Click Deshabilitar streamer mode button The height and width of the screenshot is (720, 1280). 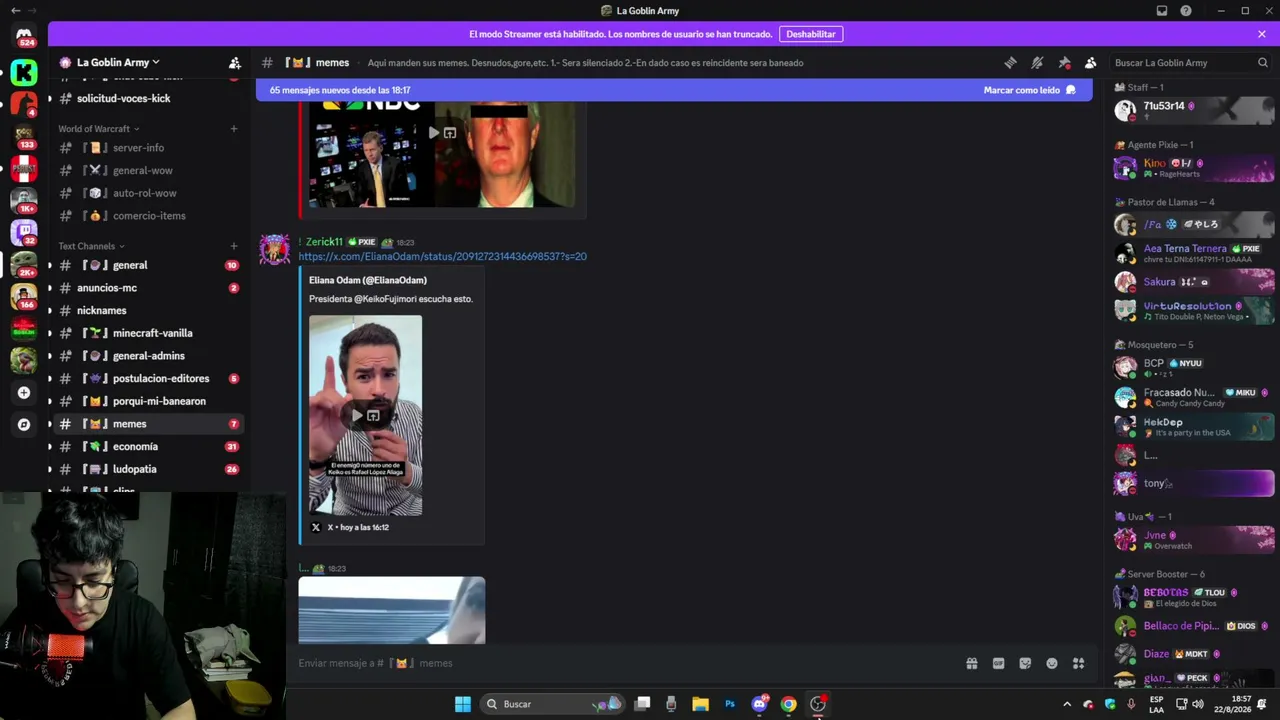811,34
